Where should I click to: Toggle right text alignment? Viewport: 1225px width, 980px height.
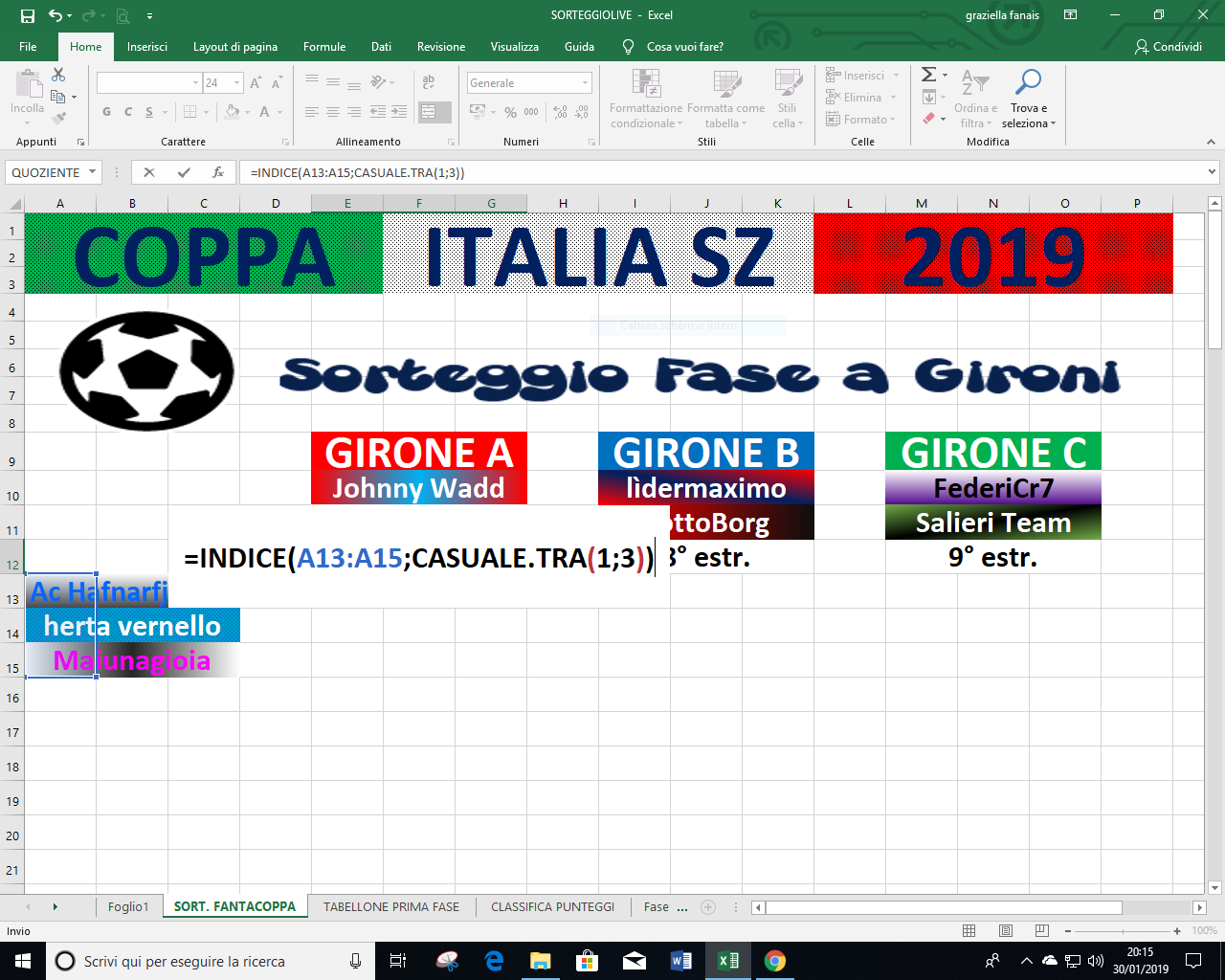[x=354, y=112]
